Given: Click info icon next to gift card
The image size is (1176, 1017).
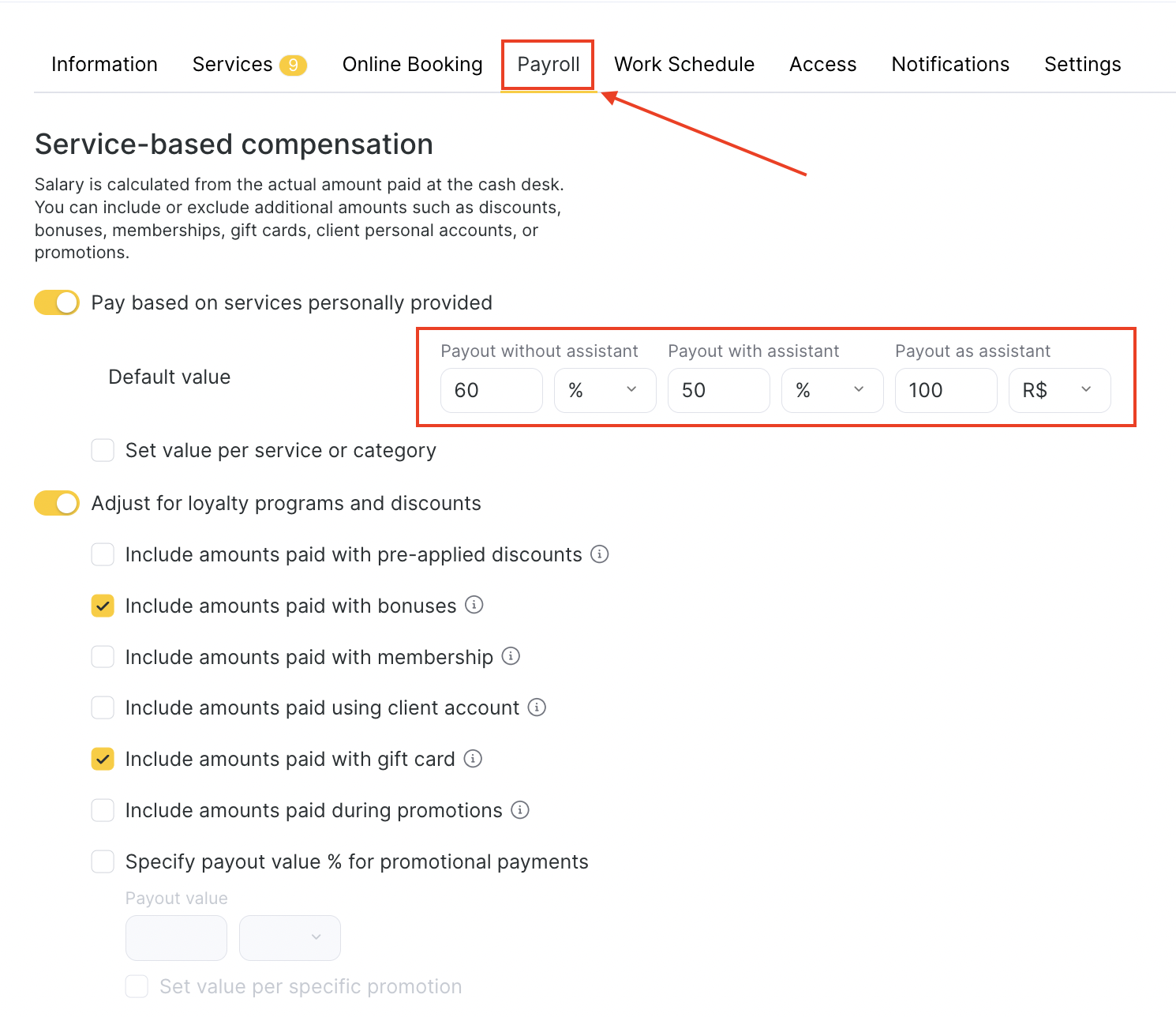Looking at the screenshot, I should 473,759.
